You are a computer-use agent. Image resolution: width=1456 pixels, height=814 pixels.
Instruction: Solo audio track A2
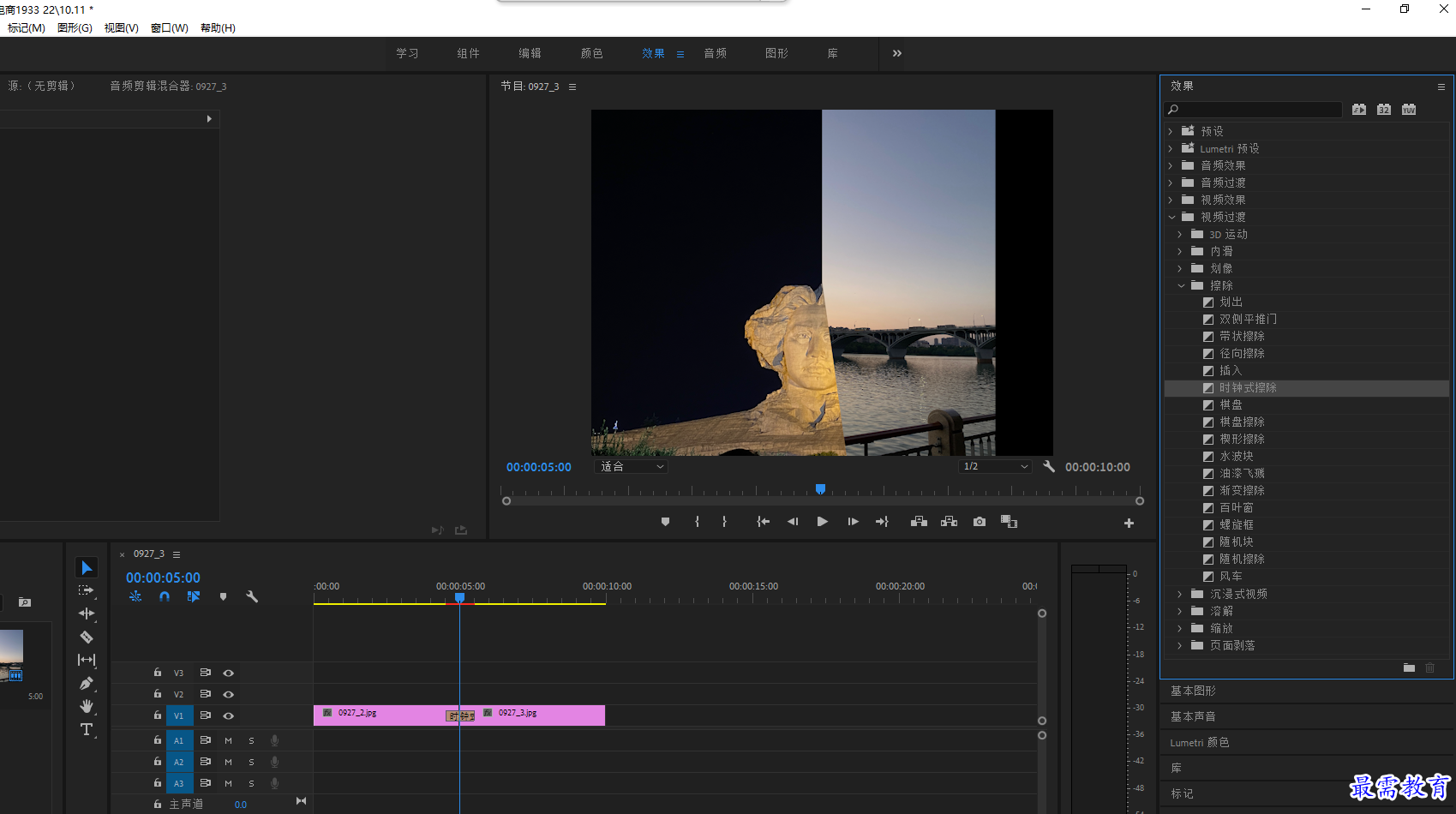tap(251, 762)
